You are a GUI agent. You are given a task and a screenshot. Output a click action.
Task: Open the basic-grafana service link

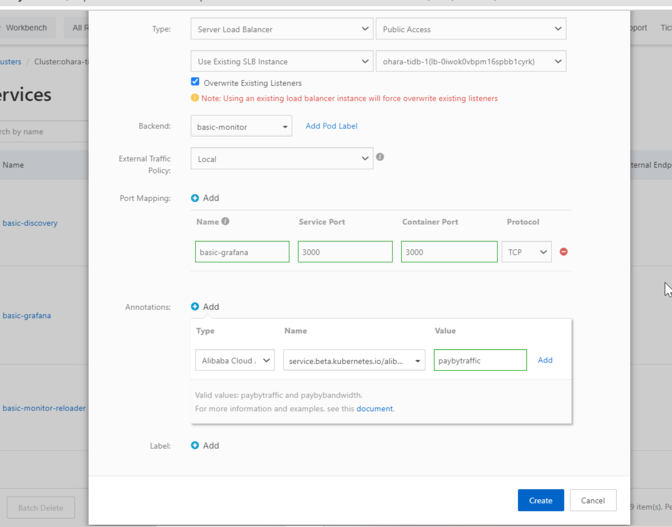tap(27, 315)
